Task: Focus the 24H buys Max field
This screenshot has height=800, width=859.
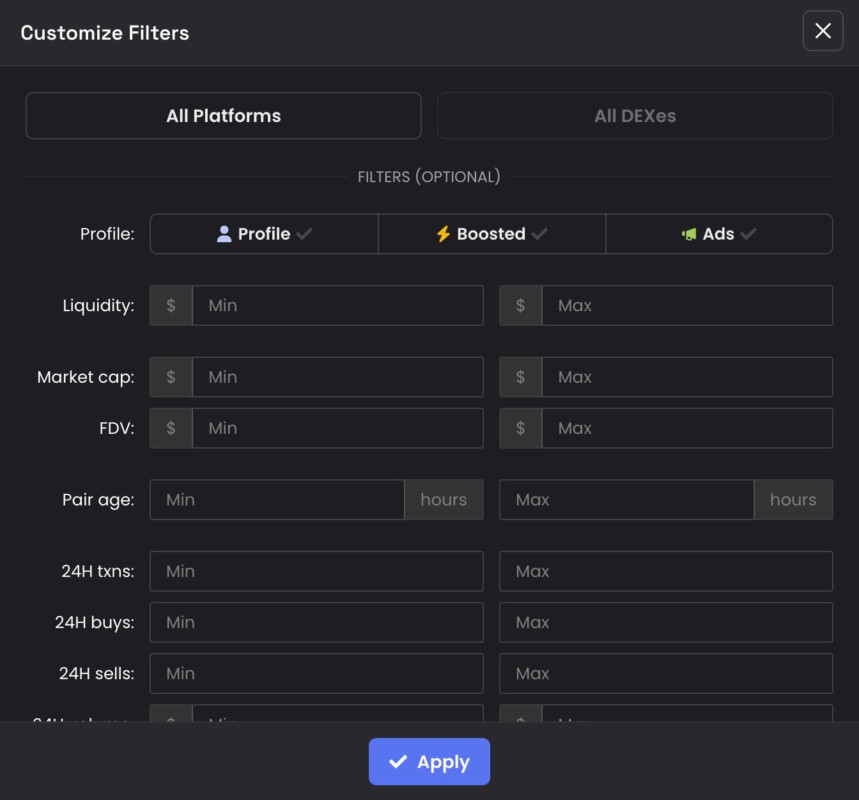Action: pyautogui.click(x=666, y=622)
